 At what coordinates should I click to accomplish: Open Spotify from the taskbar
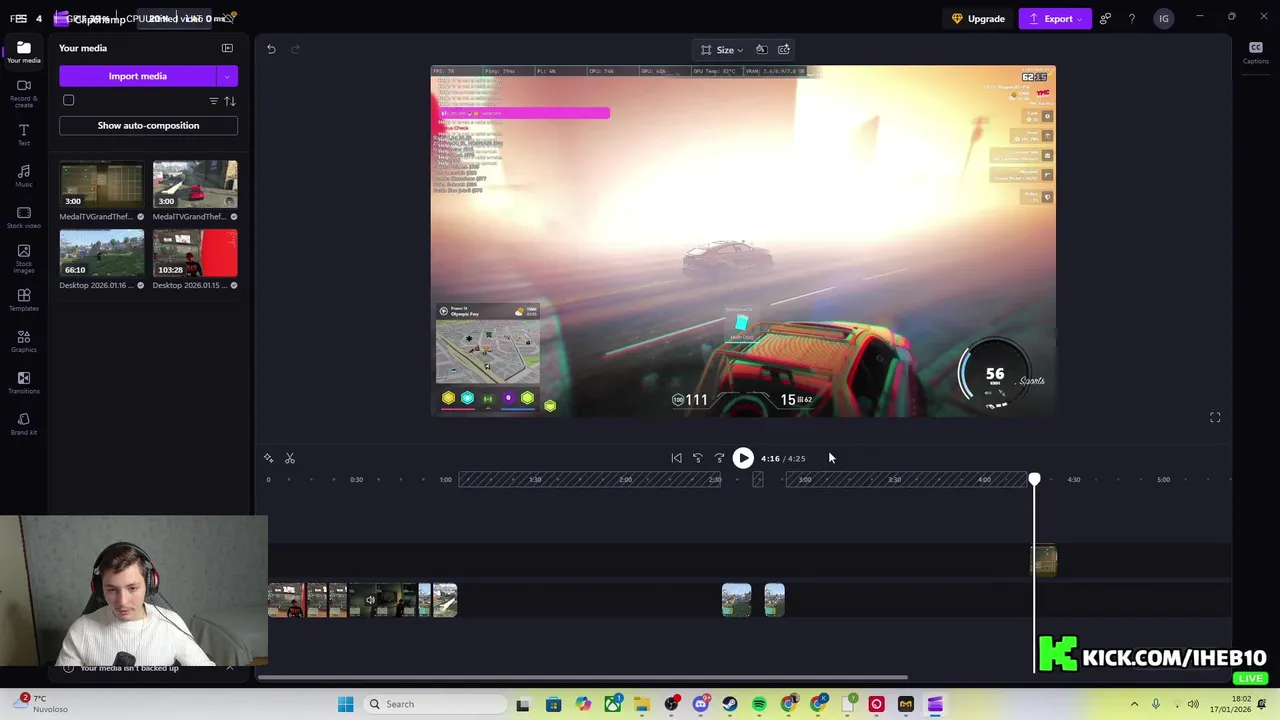[759, 704]
